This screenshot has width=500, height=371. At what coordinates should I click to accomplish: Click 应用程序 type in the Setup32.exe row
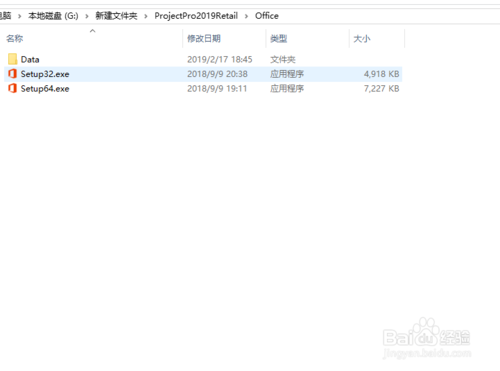coord(287,74)
